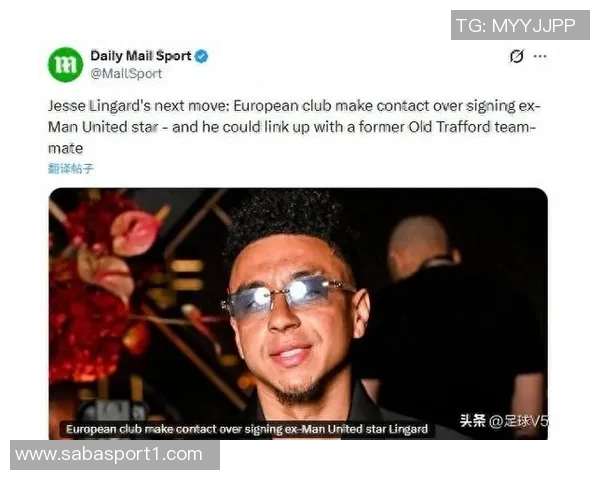Click the European club headline caption bar
Viewport: 600px width, 480px height.
(x=247, y=429)
